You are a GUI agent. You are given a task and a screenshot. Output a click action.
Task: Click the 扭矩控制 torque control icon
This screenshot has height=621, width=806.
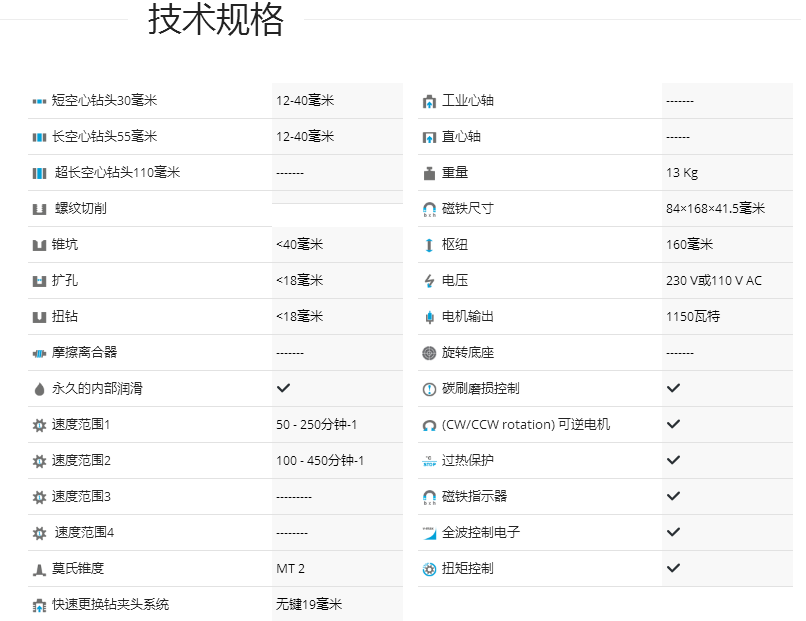(x=429, y=569)
